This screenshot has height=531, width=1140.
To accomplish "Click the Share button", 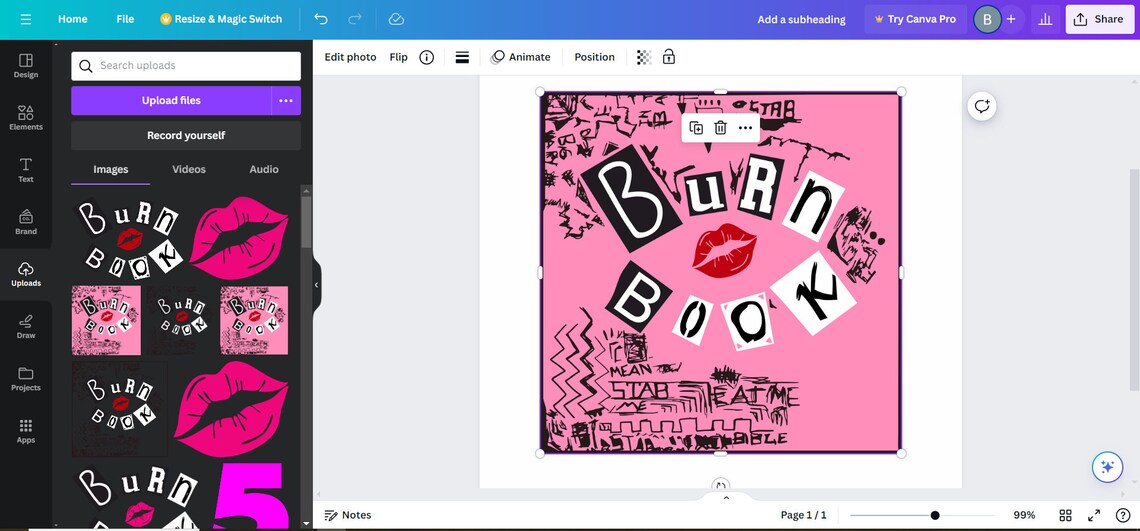I will click(1099, 20).
